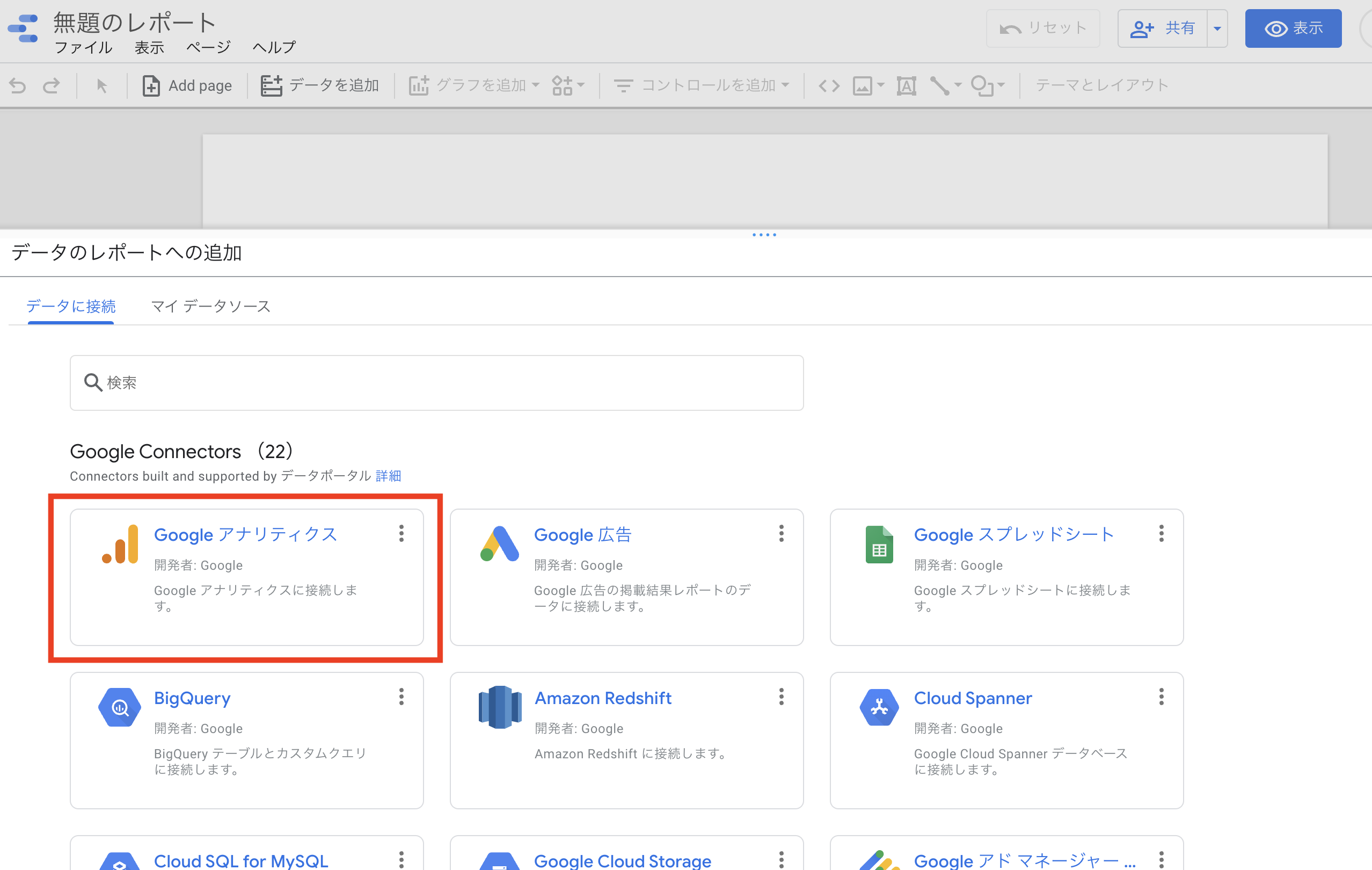The width and height of the screenshot is (1372, 870).
Task: Click the Google Ads logo icon
Action: (x=500, y=544)
